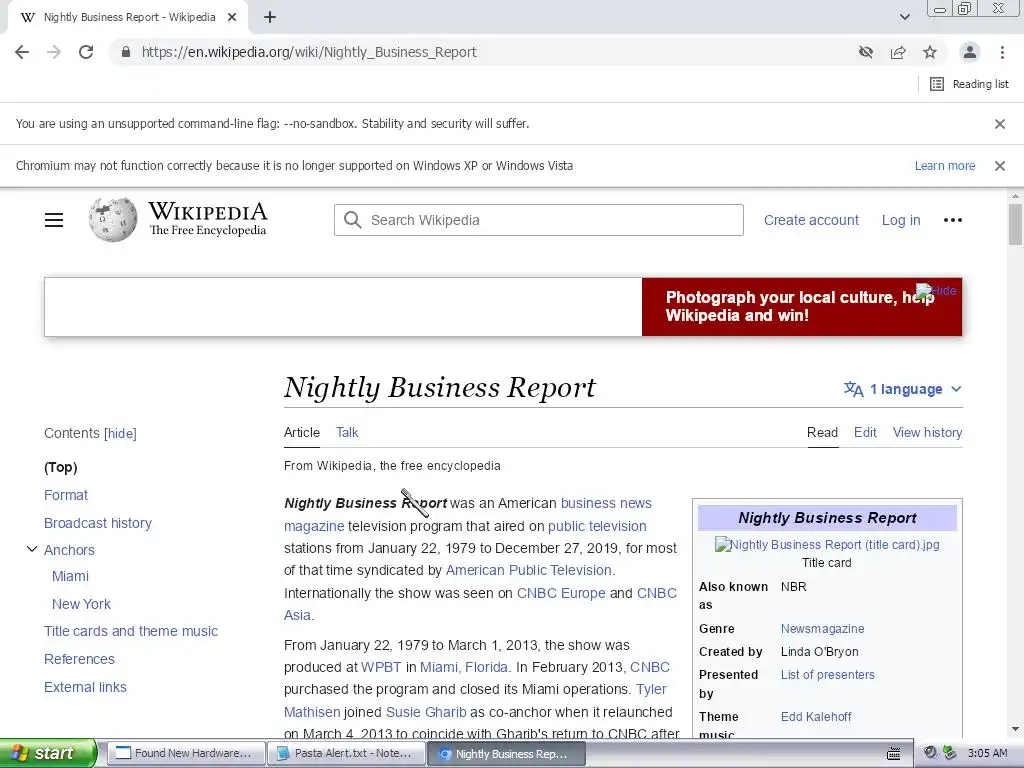The width and height of the screenshot is (1024, 768).
Task: Jump to Anchors section
Action: [x=69, y=550]
